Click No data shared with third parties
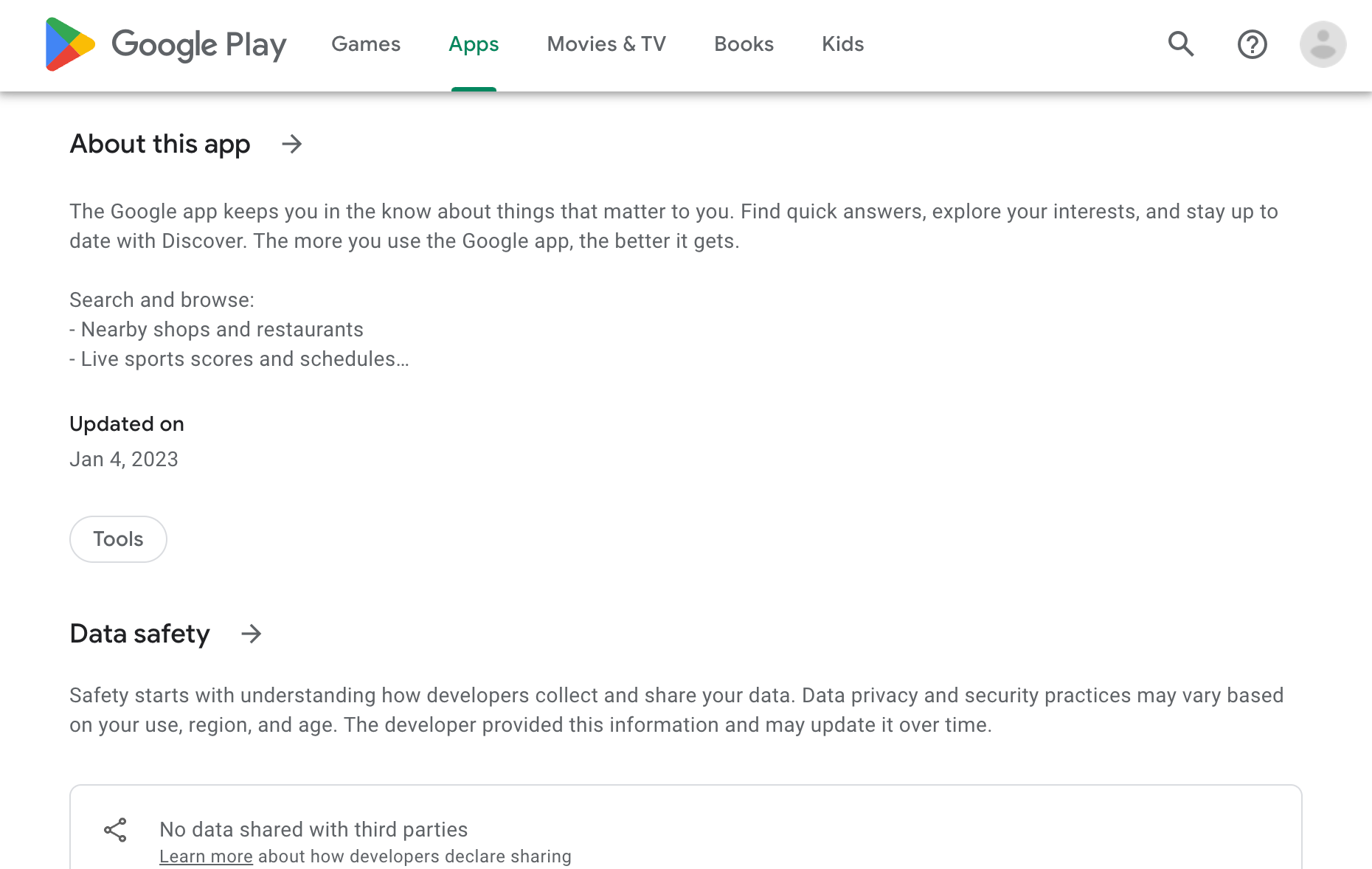This screenshot has height=869, width=1372. 313,830
